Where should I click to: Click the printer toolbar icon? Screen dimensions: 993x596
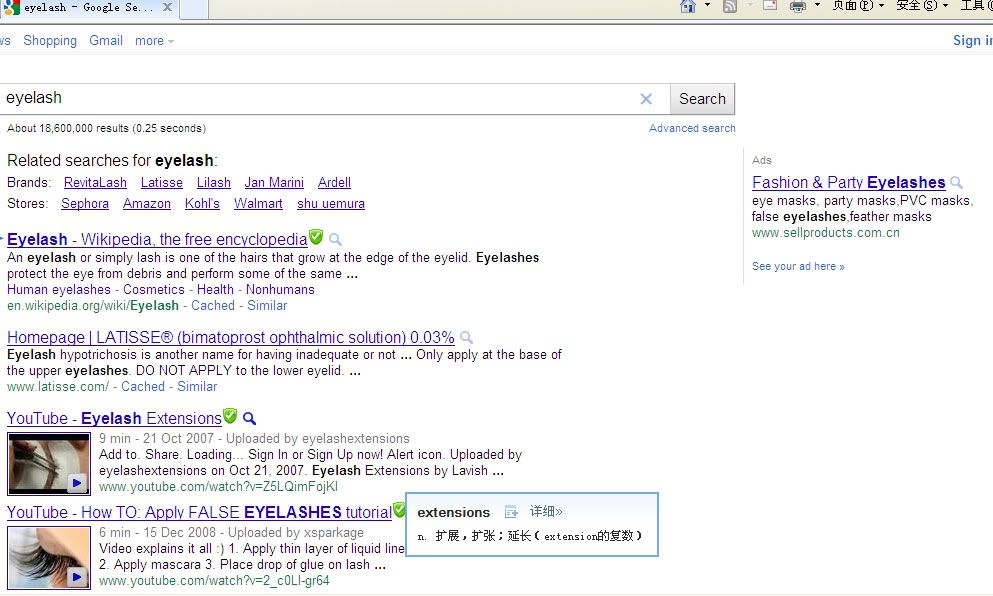[798, 6]
